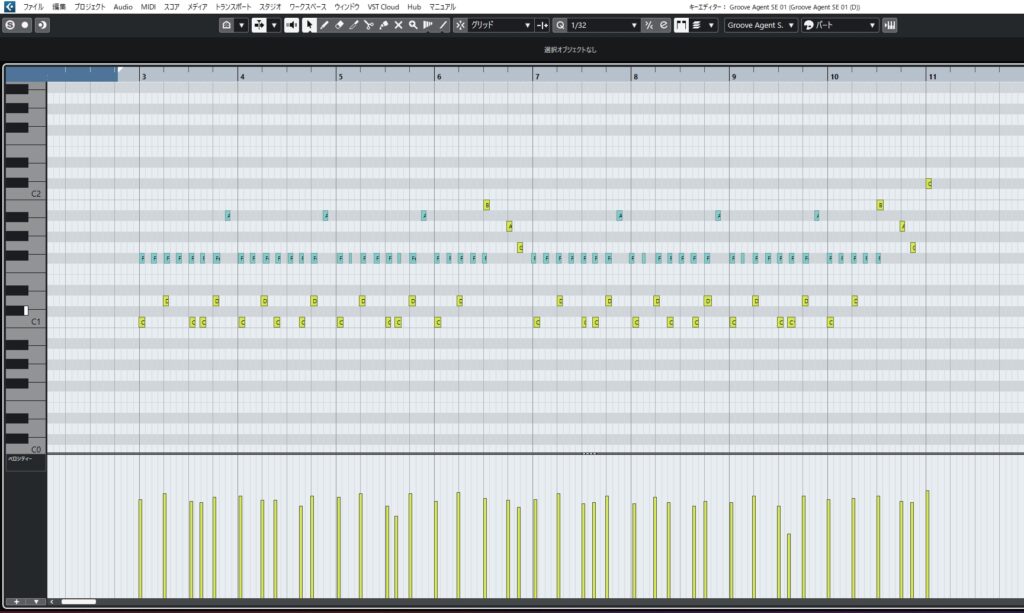
Task: Open the MIDI menu
Action: pos(148,7)
